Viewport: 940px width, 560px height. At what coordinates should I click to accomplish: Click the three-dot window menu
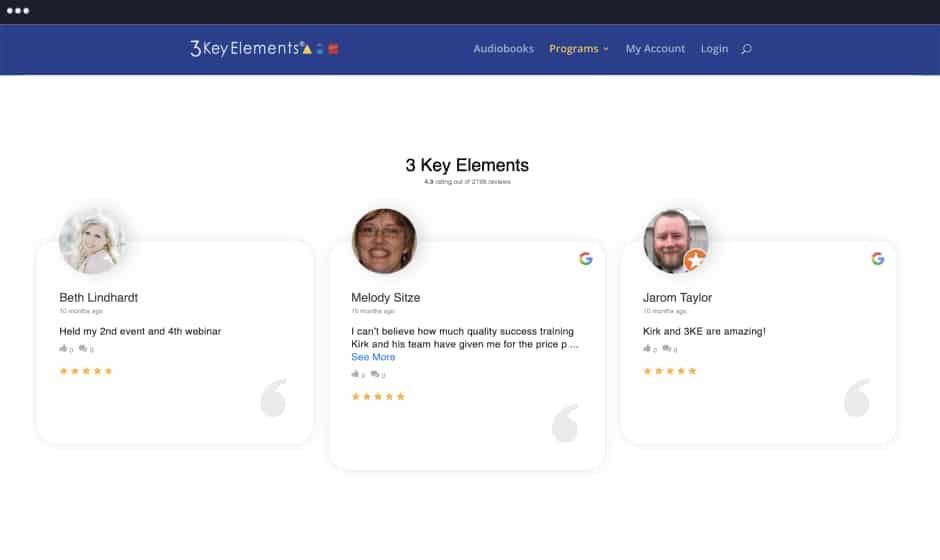click(x=18, y=11)
